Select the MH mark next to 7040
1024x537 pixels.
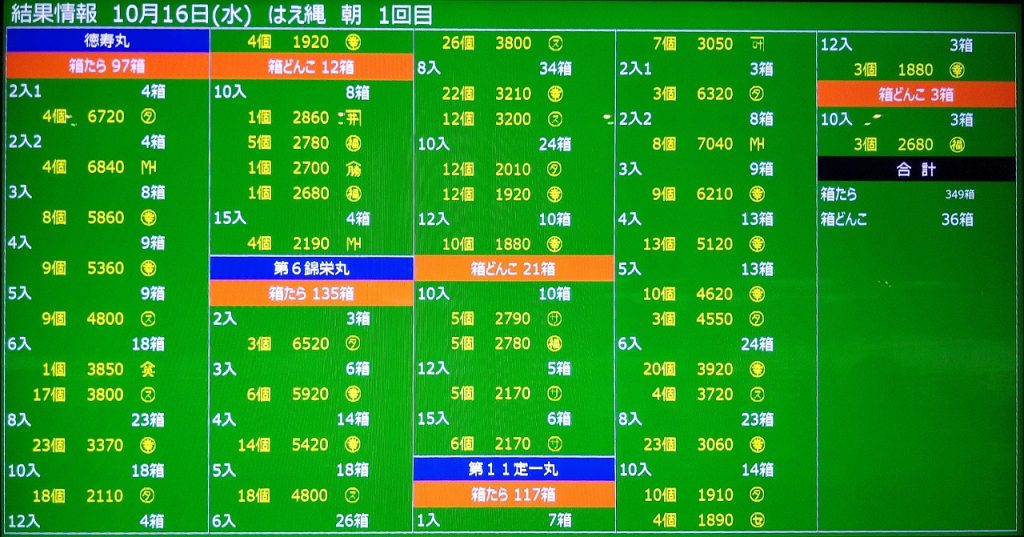[x=757, y=144]
